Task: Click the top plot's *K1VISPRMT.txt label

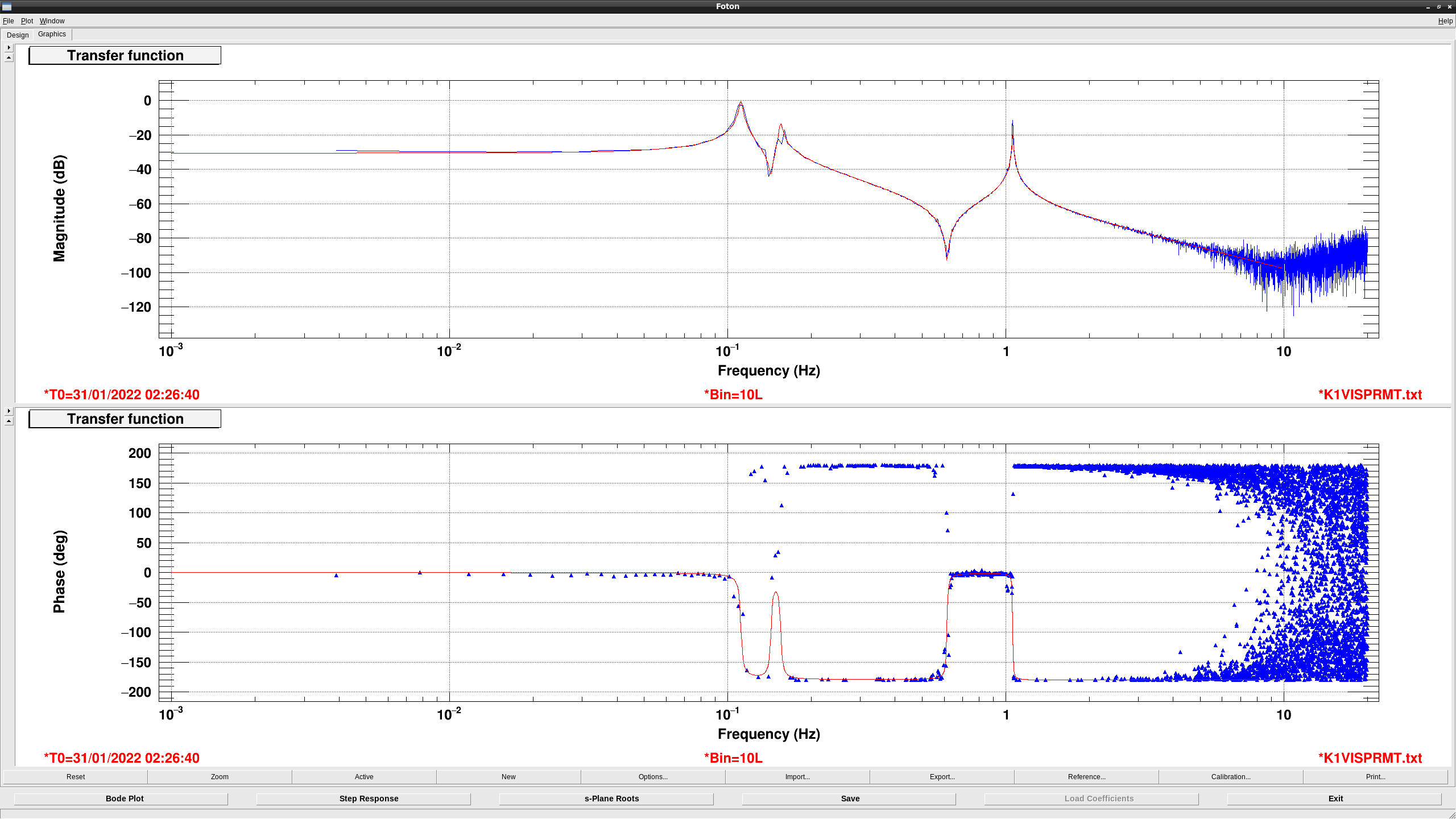Action: pos(1370,395)
